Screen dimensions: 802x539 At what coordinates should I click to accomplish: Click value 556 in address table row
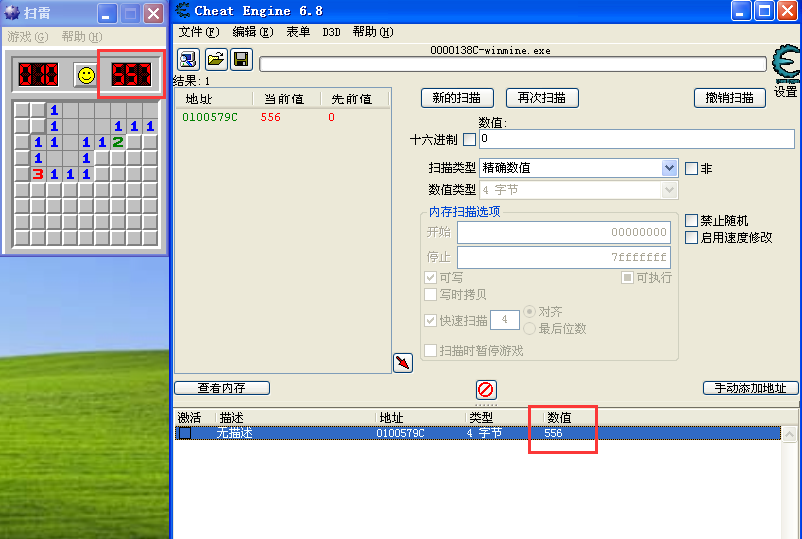(553, 433)
